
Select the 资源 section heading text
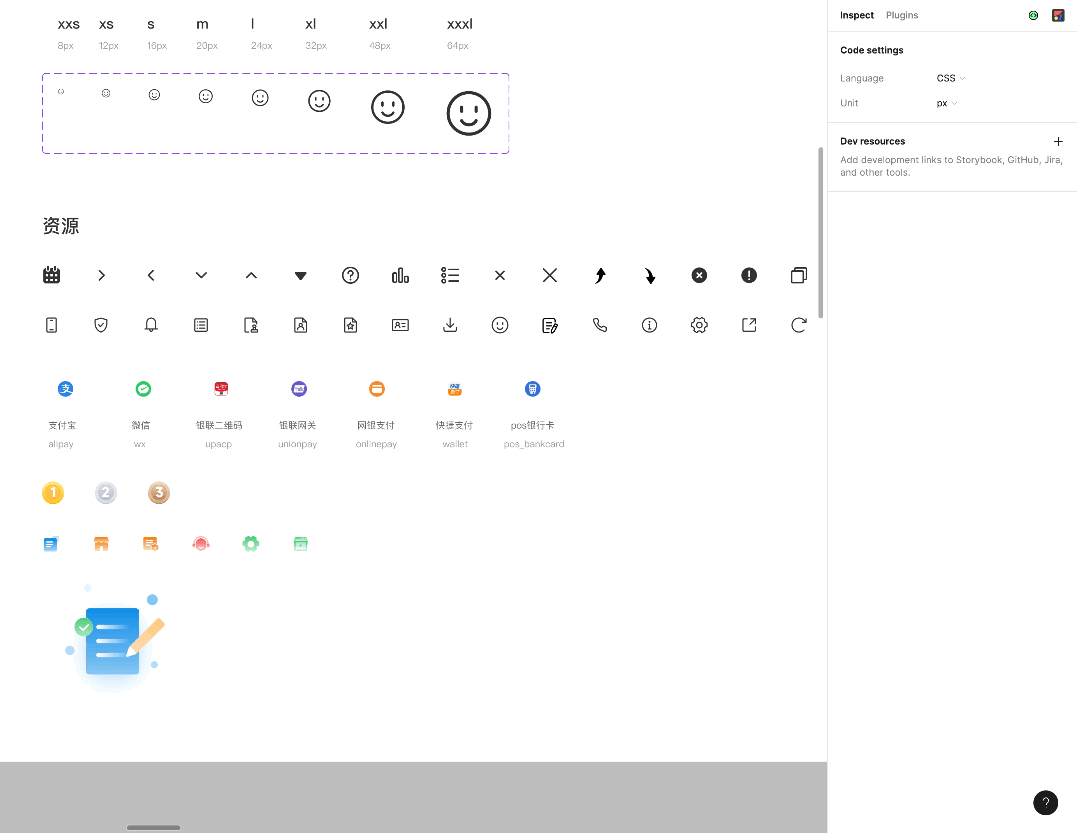(61, 226)
